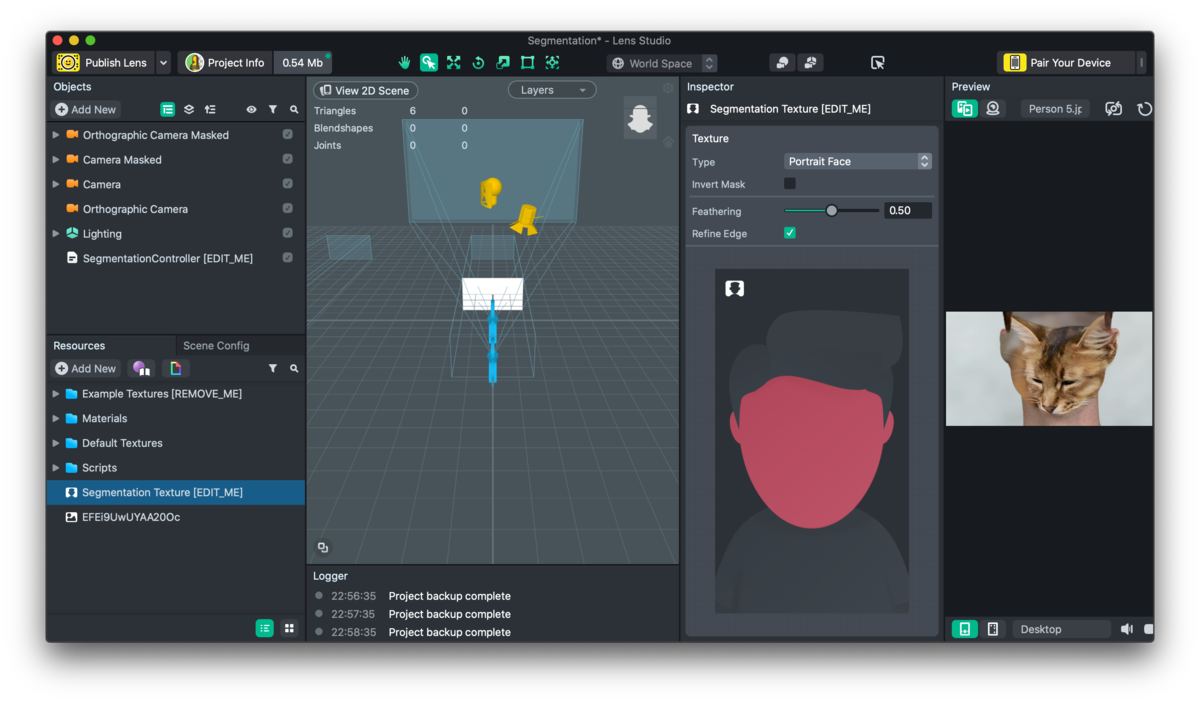
Task: Select the rectangle transform tool
Action: click(x=528, y=63)
